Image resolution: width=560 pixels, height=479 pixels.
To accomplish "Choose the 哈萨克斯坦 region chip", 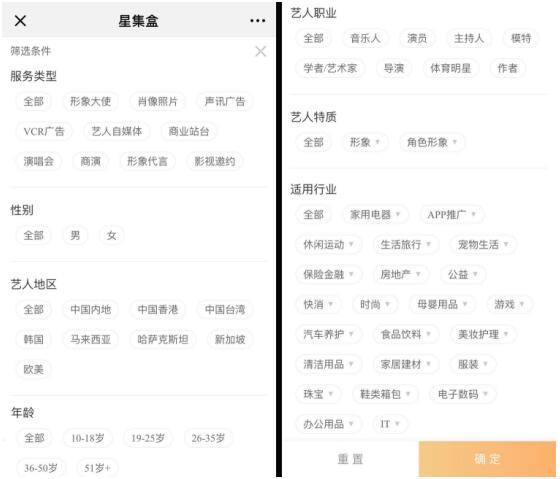I will coord(163,339).
